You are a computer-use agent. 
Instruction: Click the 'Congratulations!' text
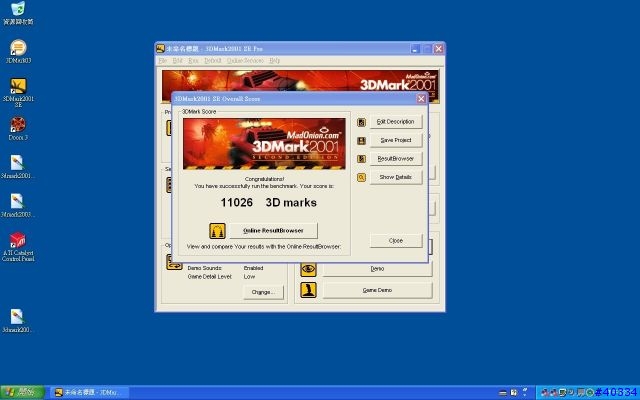[x=264, y=179]
